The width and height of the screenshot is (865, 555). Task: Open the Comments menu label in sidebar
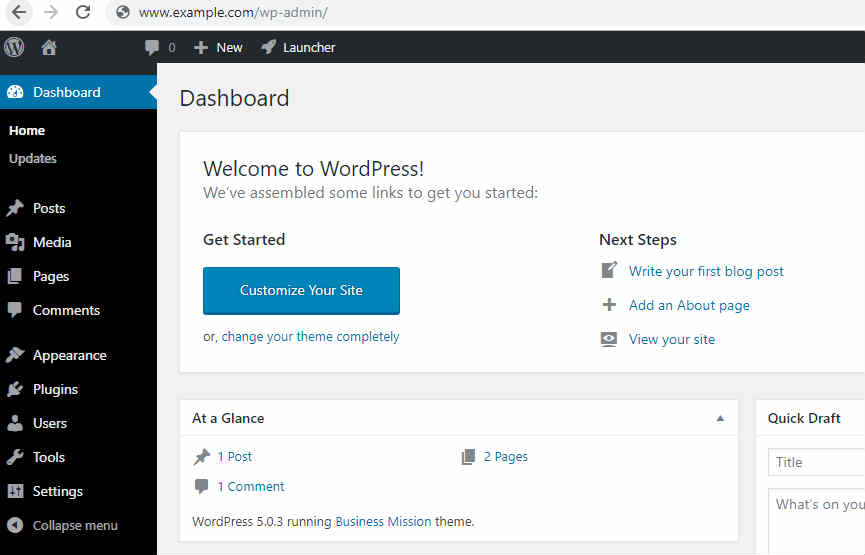pyautogui.click(x=66, y=310)
